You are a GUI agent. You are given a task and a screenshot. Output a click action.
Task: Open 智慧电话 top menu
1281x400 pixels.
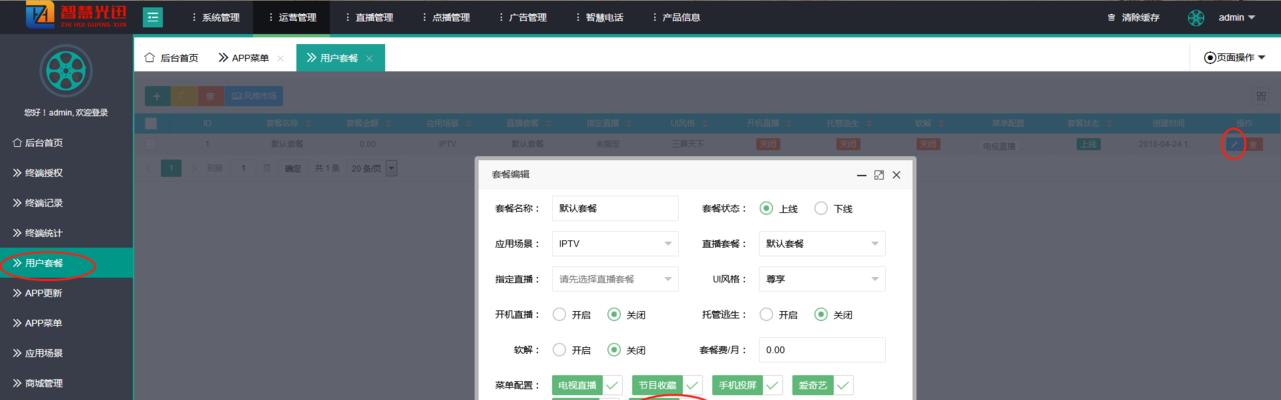(598, 17)
